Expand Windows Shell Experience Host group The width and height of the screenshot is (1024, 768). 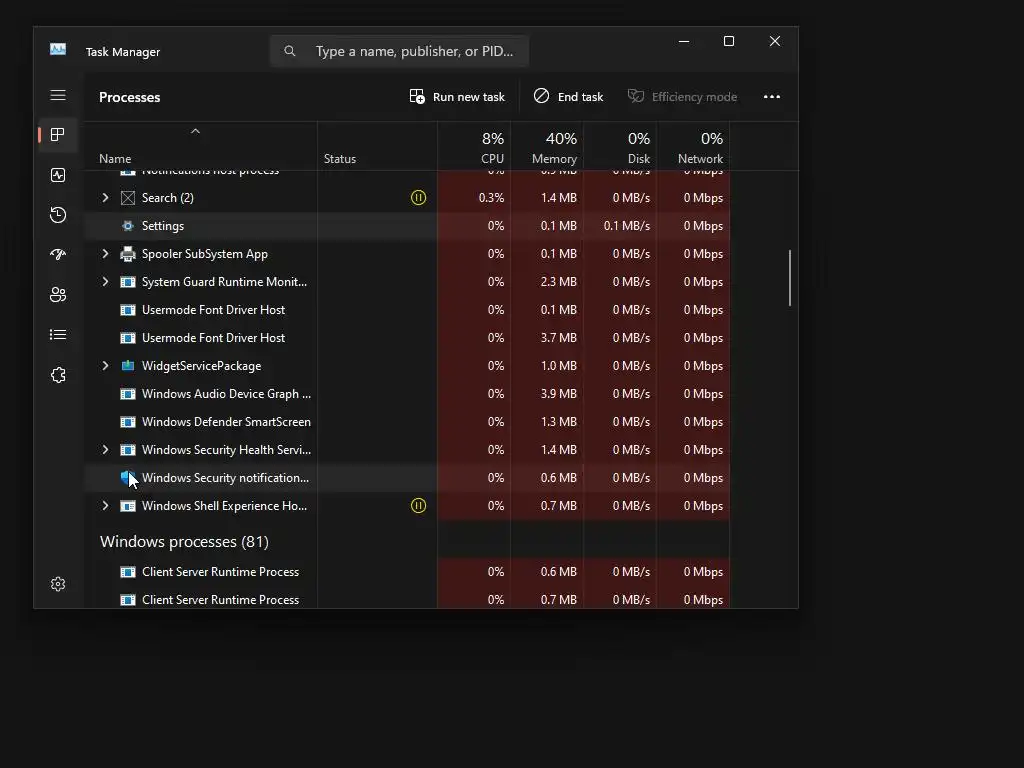tap(105, 505)
